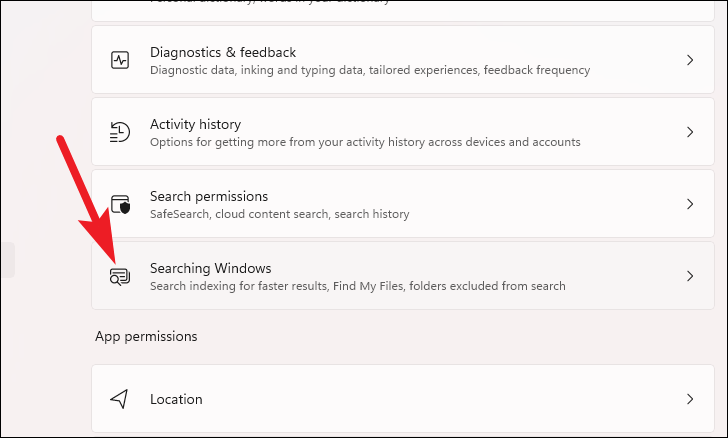Expand Location settings with the chevron
Image resolution: width=728 pixels, height=438 pixels.
690,399
